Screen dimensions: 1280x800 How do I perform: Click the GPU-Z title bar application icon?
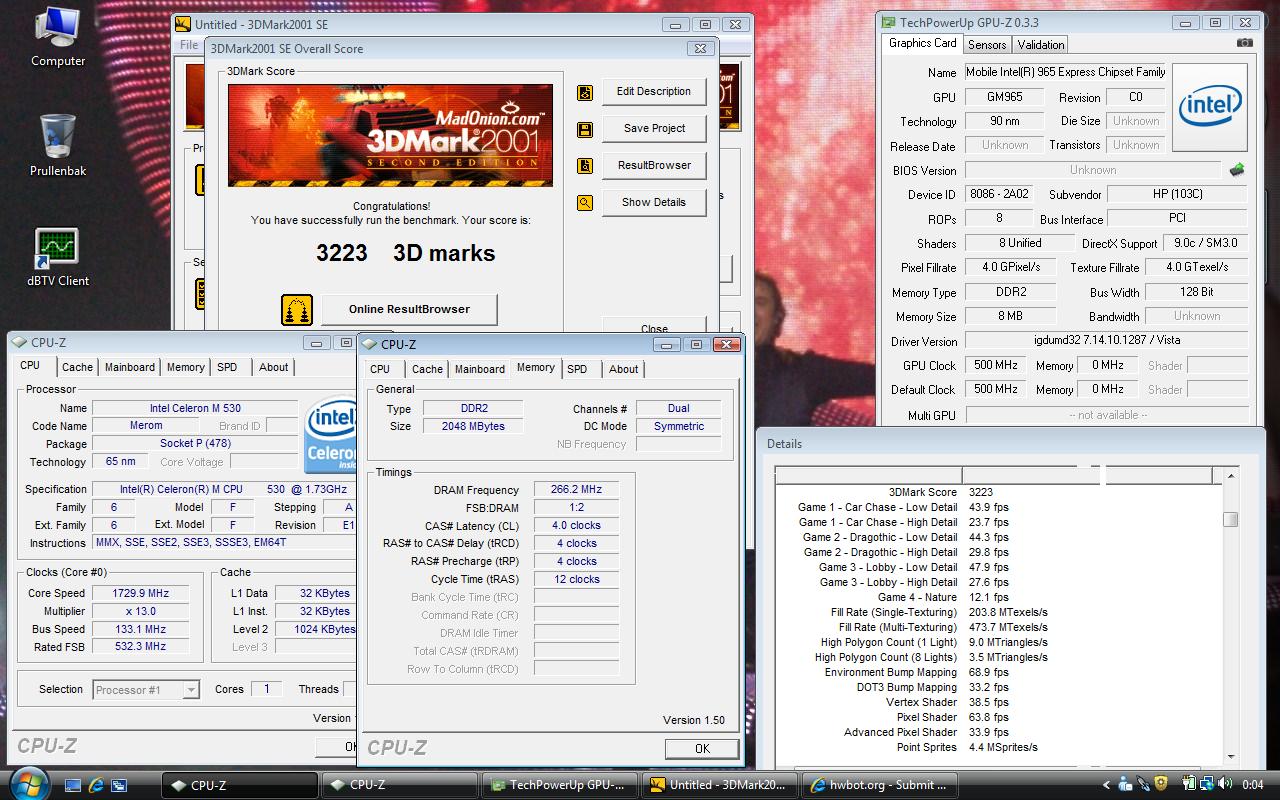point(888,22)
